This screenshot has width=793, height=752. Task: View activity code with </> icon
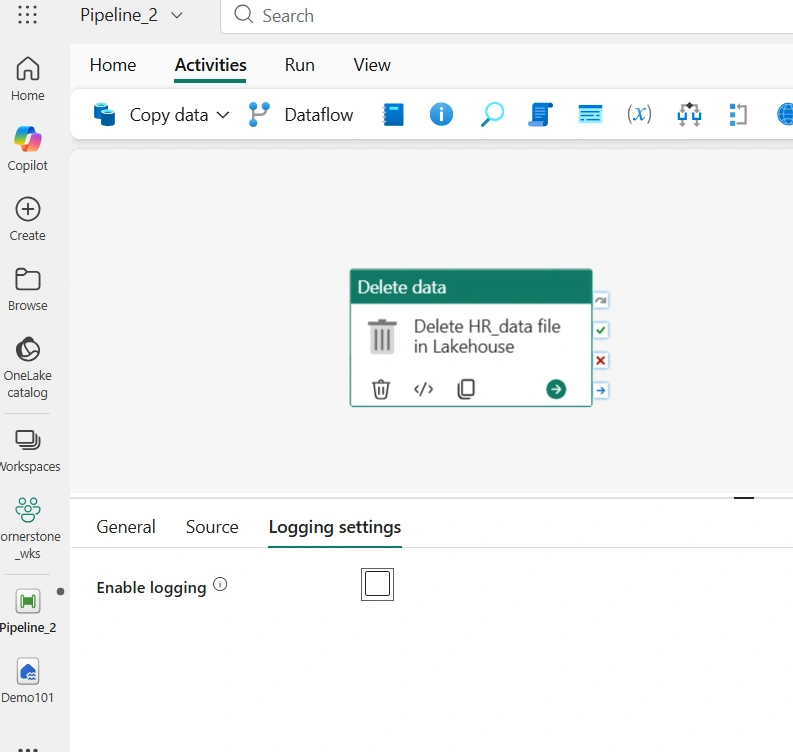pyautogui.click(x=423, y=389)
